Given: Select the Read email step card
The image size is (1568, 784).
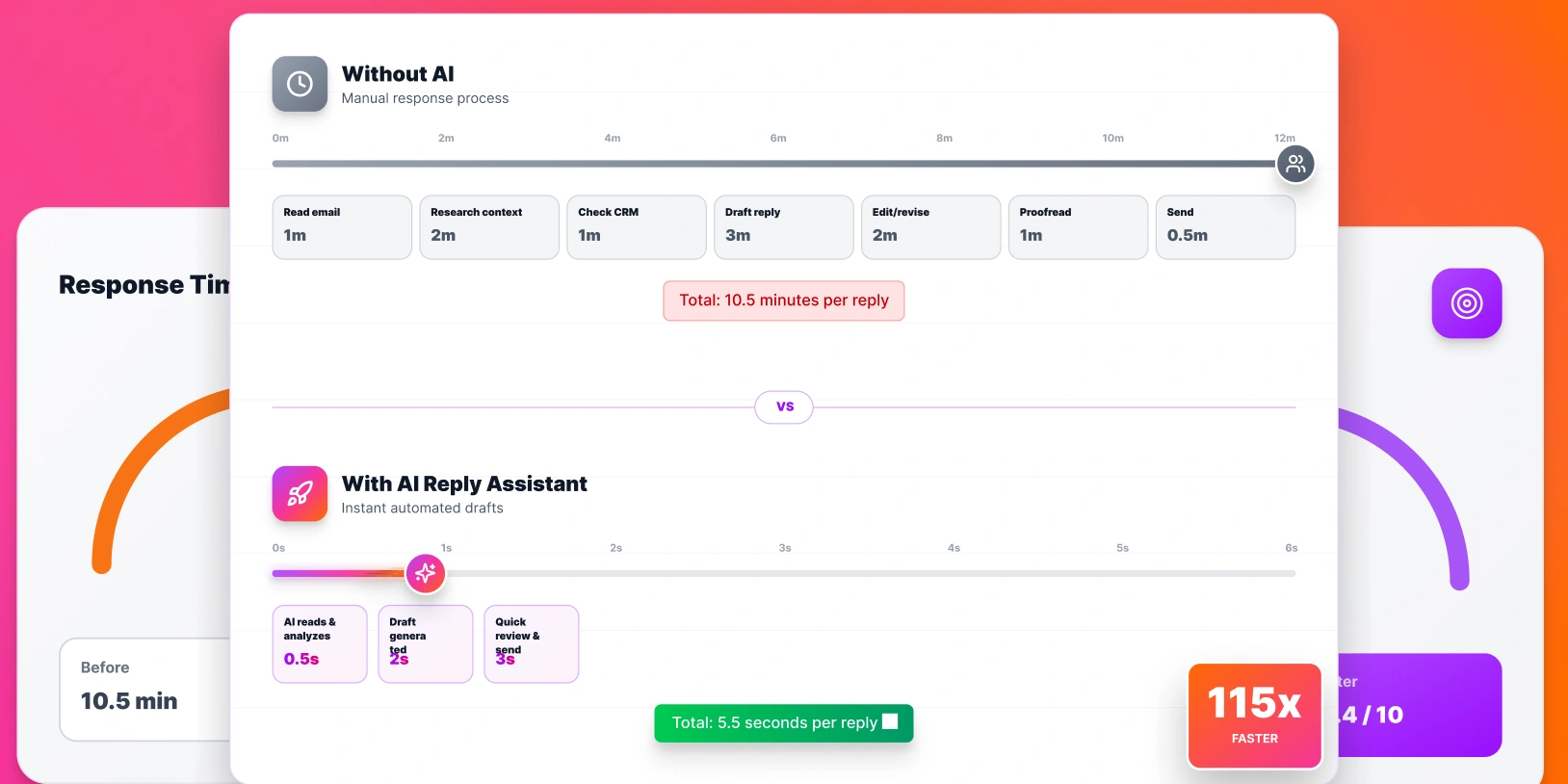Looking at the screenshot, I should pos(342,227).
